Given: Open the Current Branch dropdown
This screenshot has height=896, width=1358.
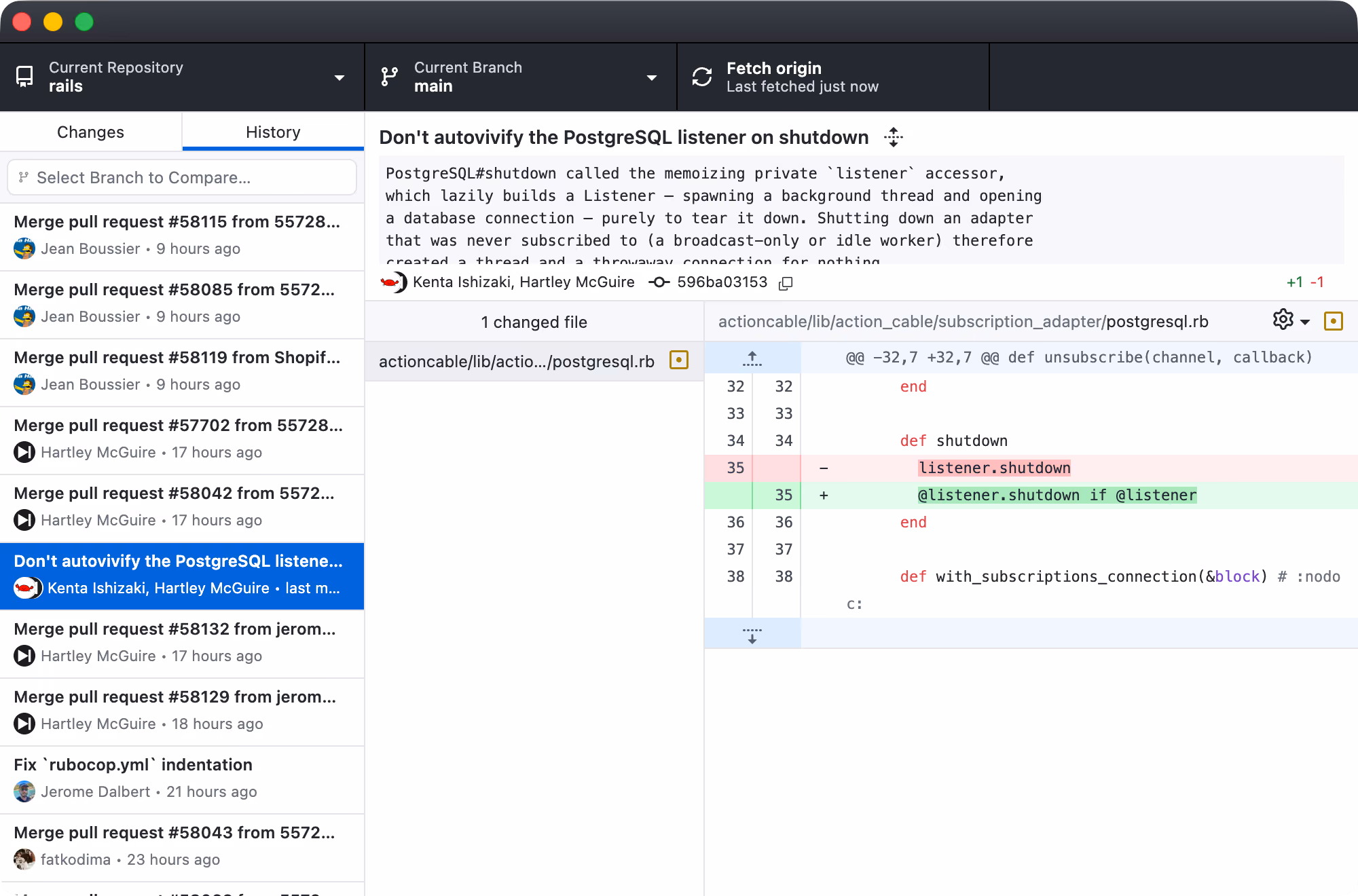Looking at the screenshot, I should (521, 77).
